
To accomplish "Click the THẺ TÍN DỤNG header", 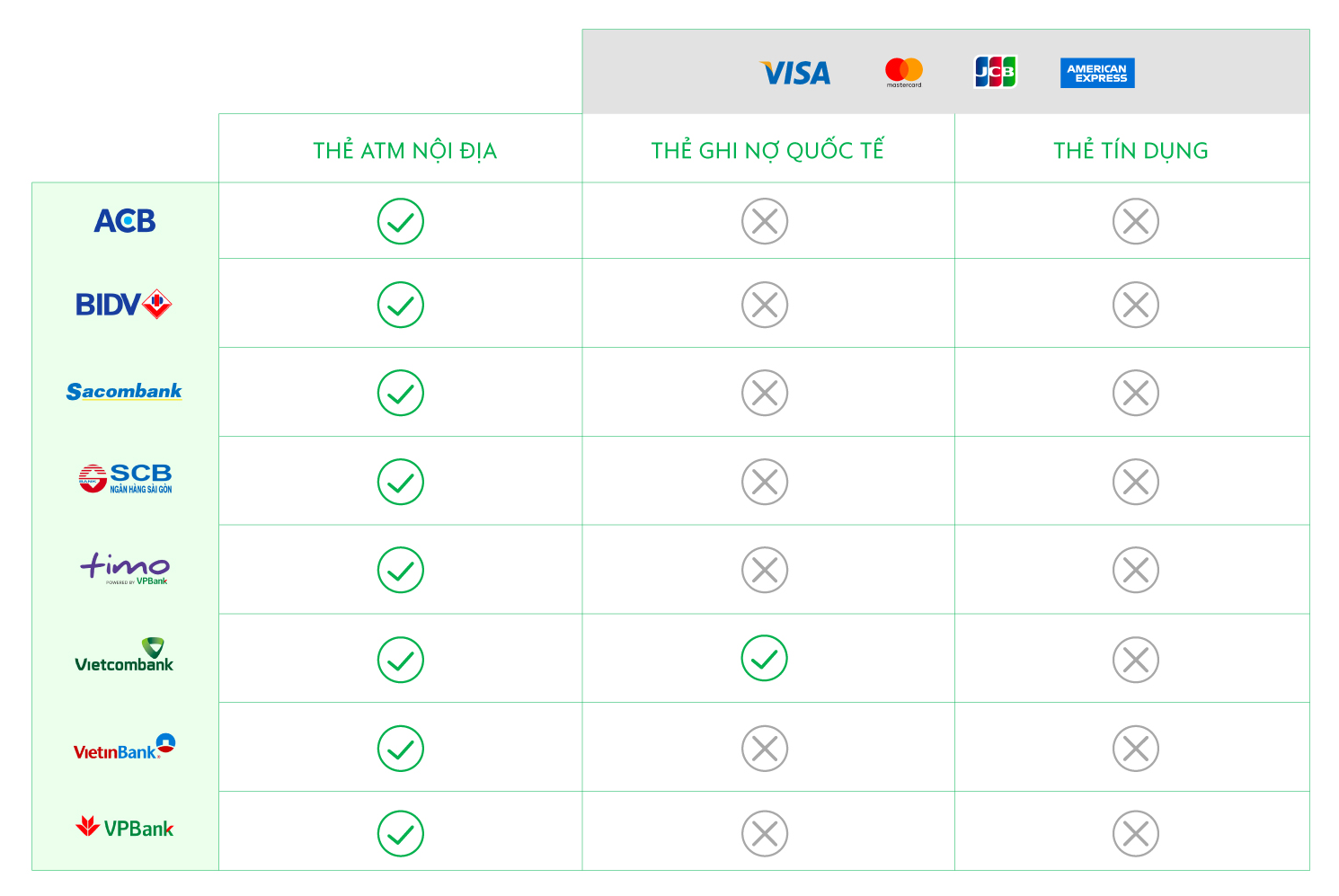I will 1131,150.
